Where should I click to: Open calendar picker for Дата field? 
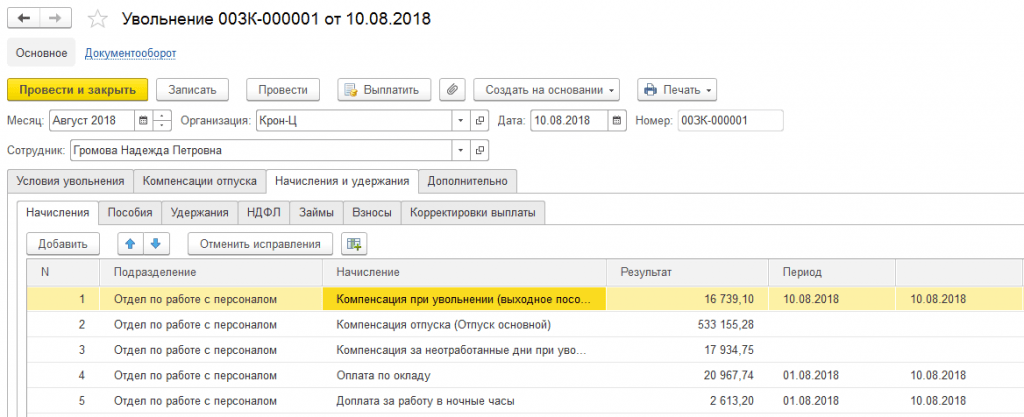point(617,121)
